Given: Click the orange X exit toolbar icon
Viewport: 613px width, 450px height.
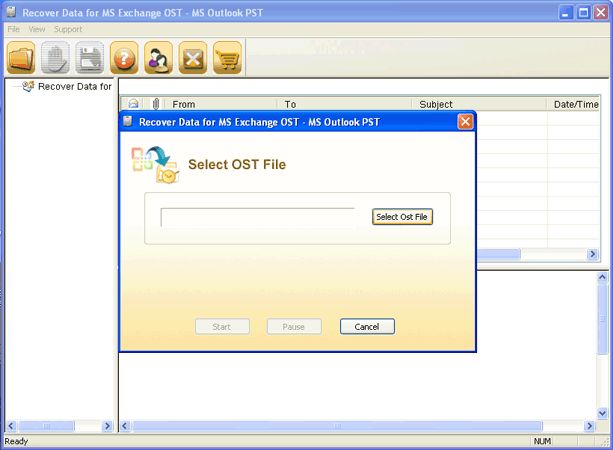Looking at the screenshot, I should point(193,58).
